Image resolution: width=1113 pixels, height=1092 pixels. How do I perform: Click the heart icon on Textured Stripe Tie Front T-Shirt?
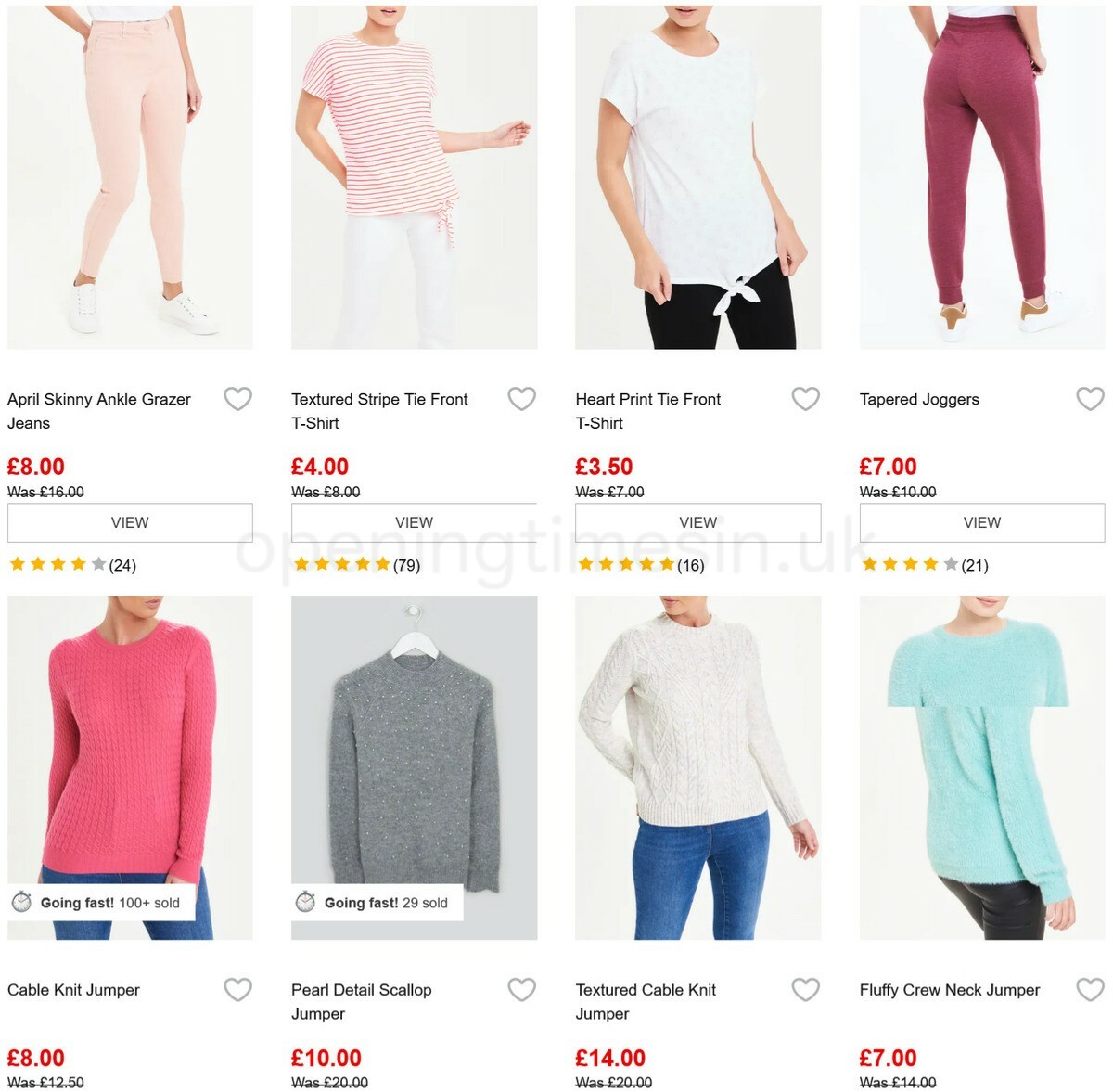[522, 398]
